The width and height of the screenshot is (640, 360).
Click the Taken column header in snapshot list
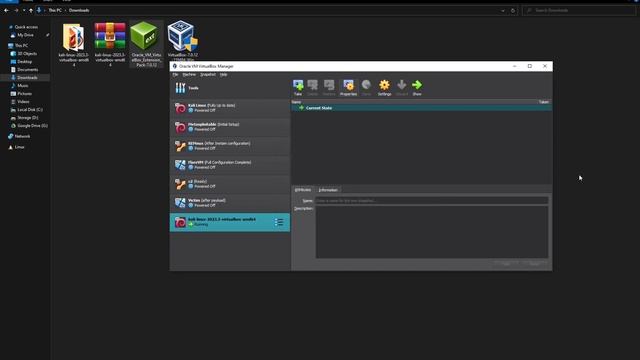pyautogui.click(x=544, y=102)
